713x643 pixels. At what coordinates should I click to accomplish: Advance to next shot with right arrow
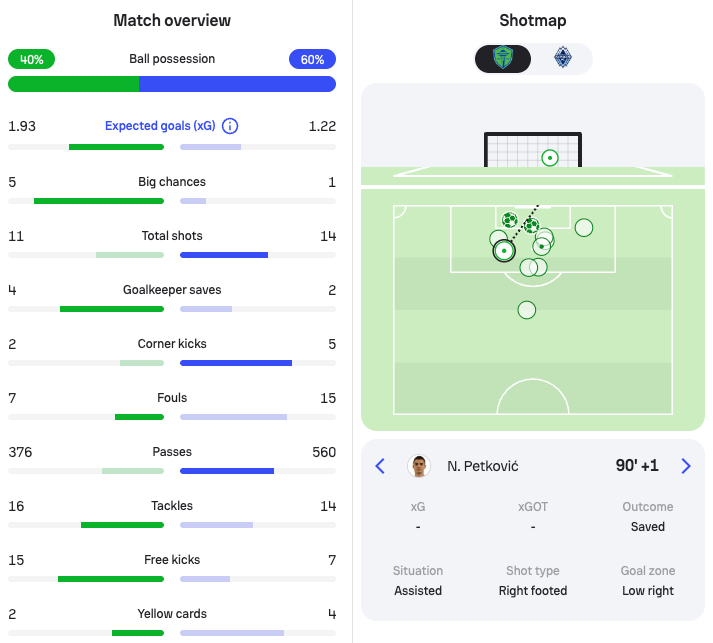[x=686, y=466]
